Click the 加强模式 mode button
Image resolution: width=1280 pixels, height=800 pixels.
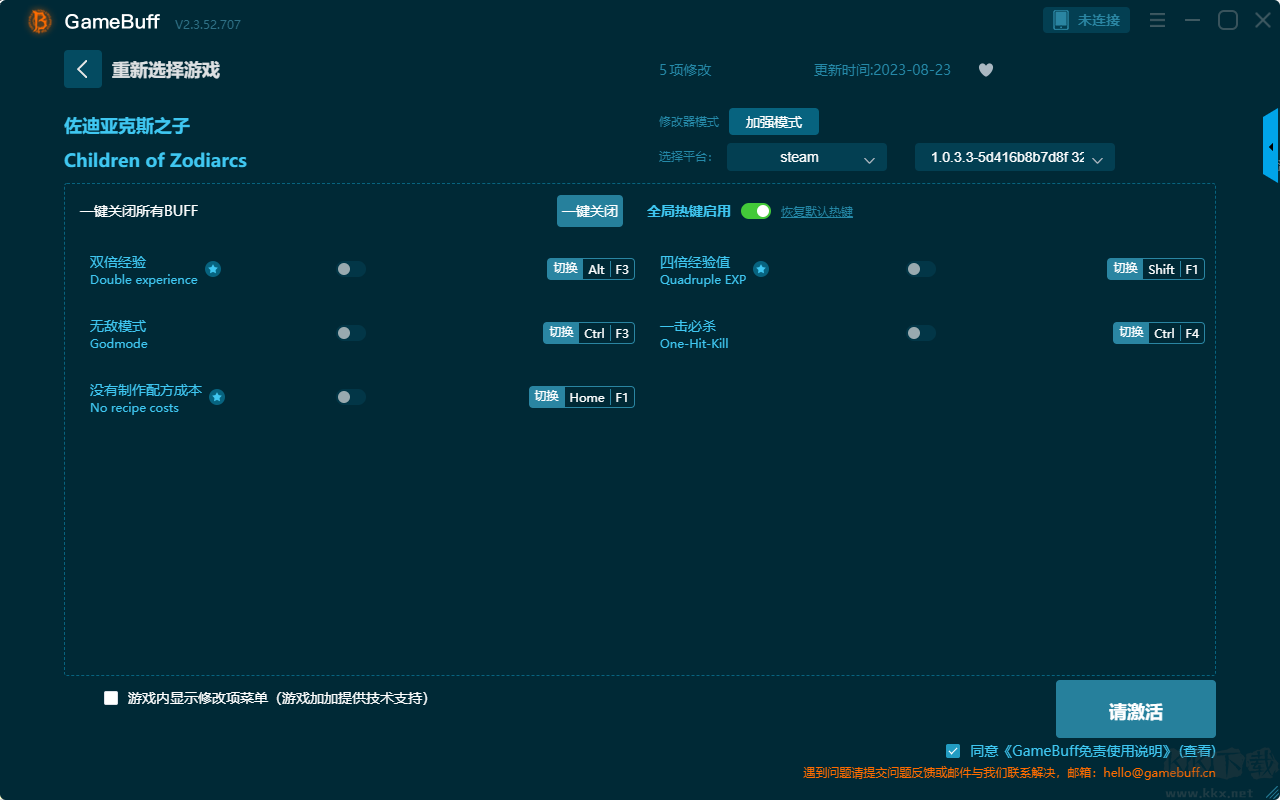tap(774, 122)
